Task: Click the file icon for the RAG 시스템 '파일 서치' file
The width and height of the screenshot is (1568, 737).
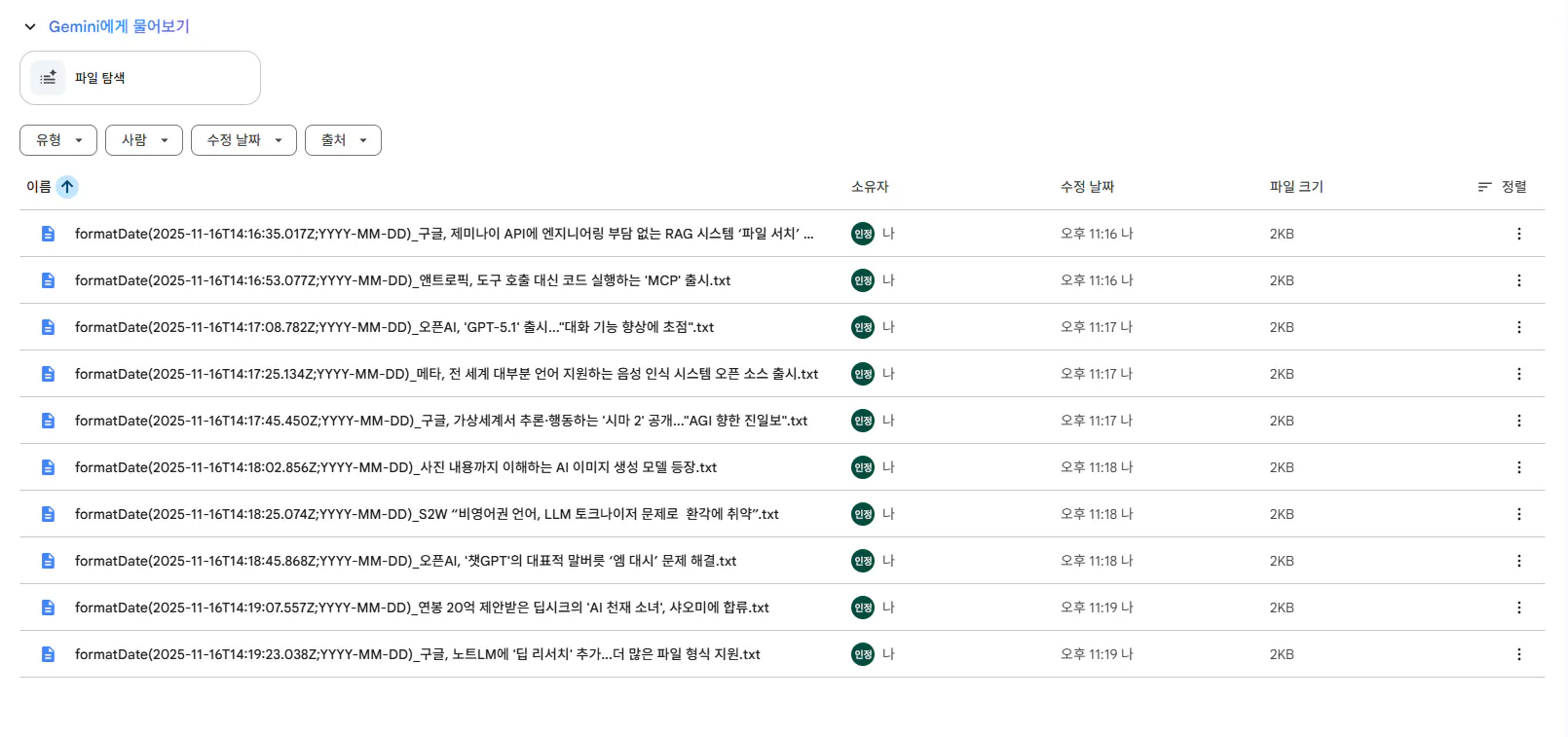Action: click(x=48, y=234)
